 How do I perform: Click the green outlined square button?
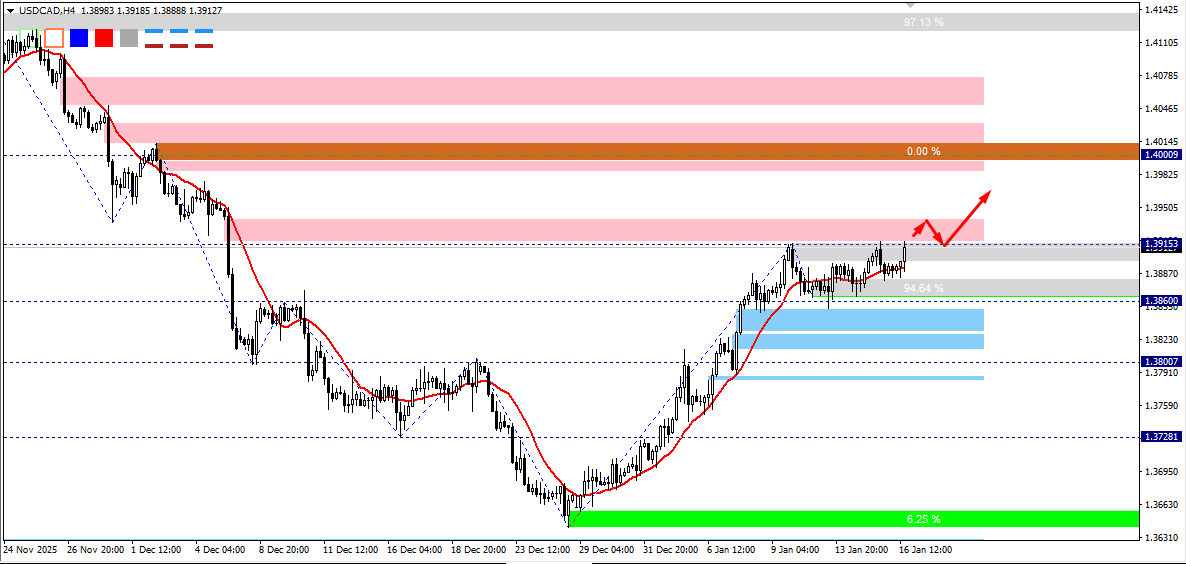(x=28, y=38)
